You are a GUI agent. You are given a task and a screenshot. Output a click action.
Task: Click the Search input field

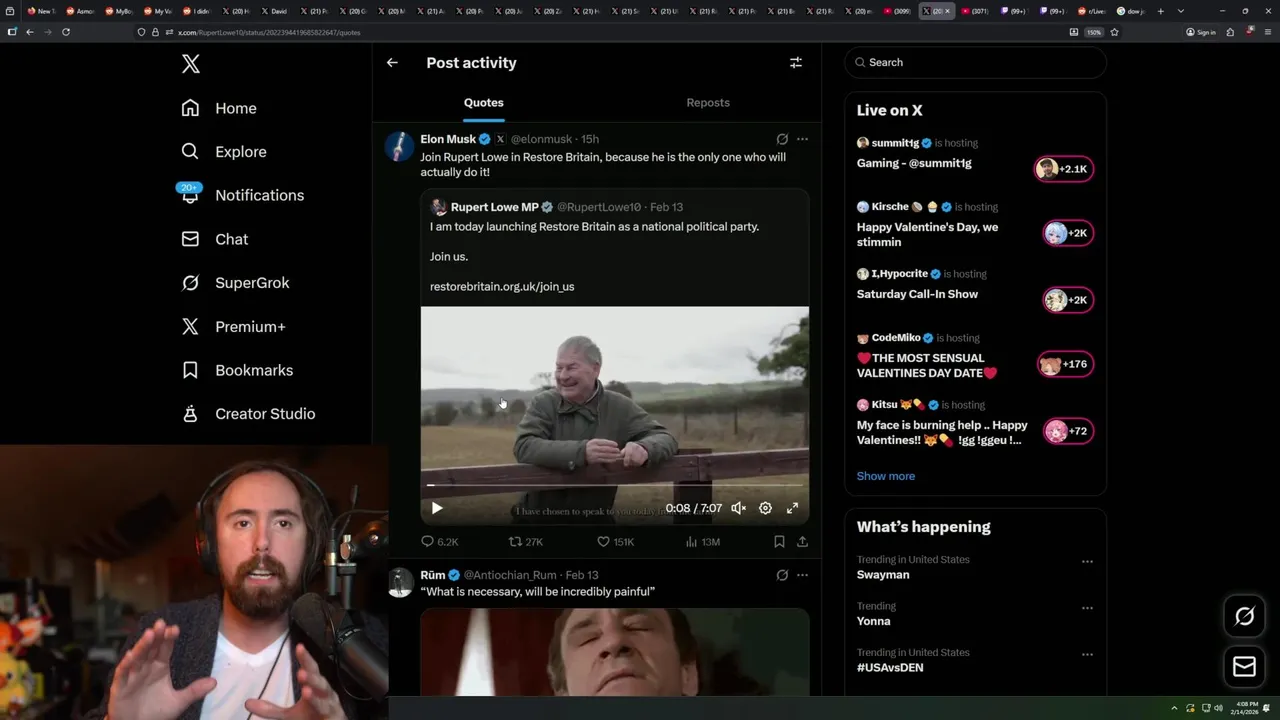(975, 62)
